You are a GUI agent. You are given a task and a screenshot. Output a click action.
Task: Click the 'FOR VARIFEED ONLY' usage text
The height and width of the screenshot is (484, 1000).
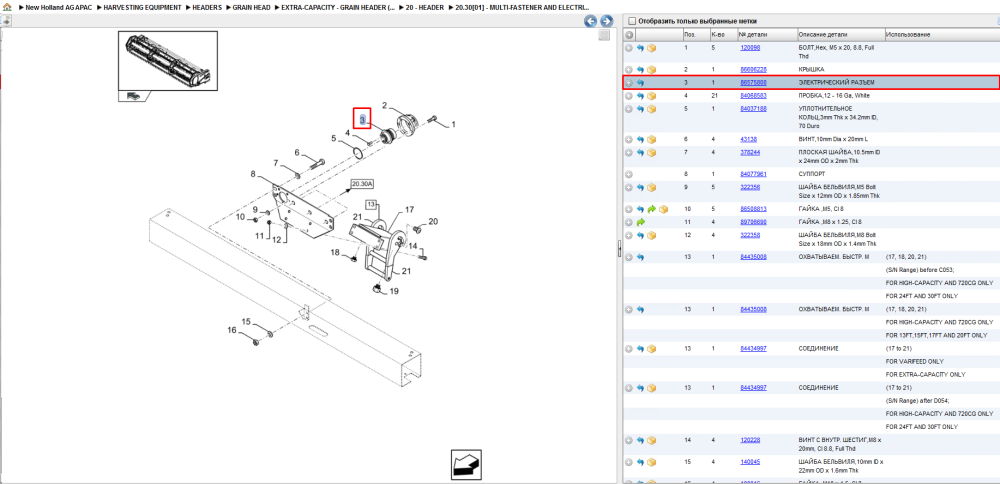[x=915, y=362]
